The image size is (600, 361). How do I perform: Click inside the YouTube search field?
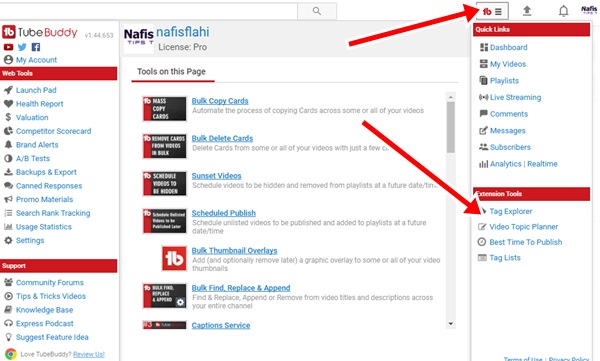148,11
